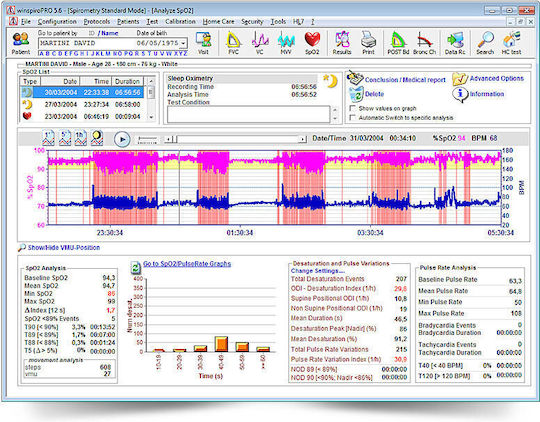The width and height of the screenshot is (540, 422).
Task: Open the HL7 menu
Action: point(298,22)
